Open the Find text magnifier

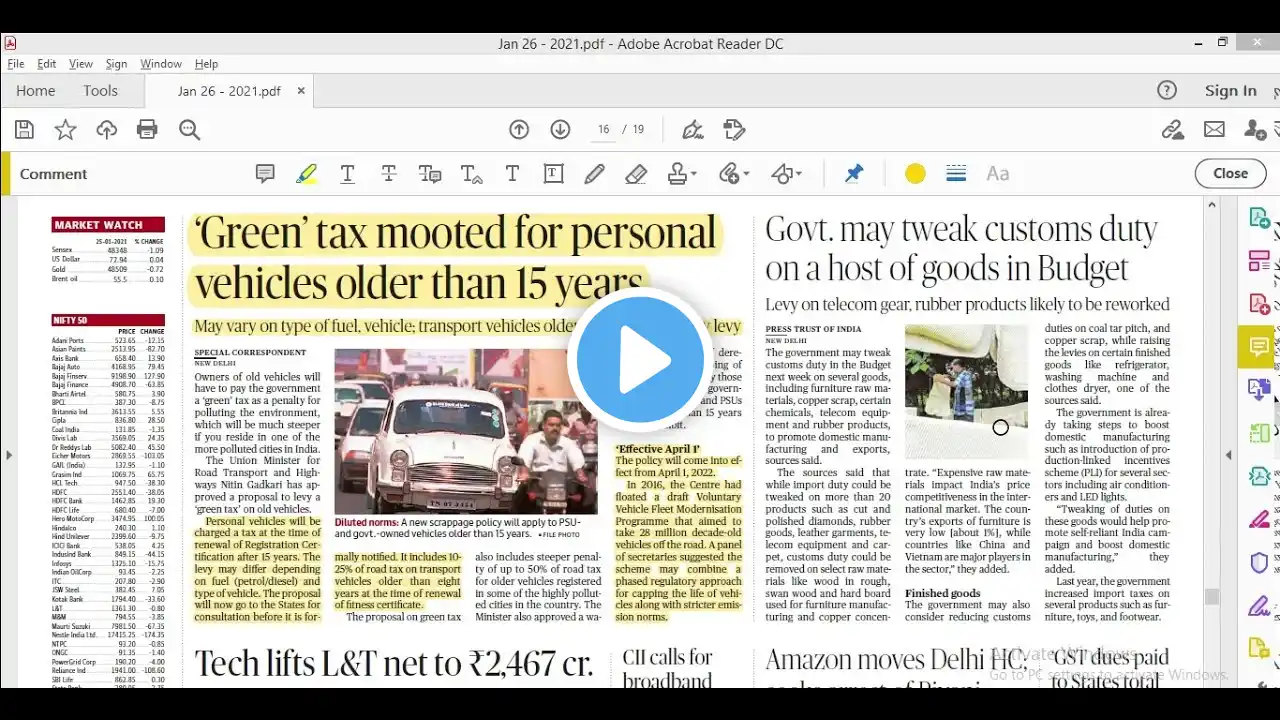tap(189, 129)
